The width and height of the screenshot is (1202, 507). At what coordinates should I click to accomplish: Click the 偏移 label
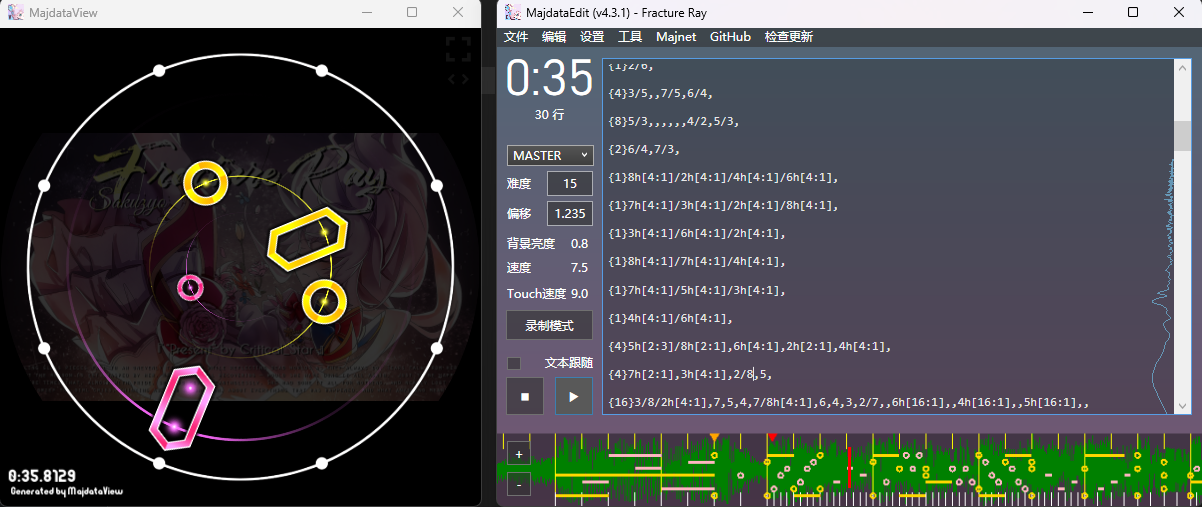click(519, 214)
